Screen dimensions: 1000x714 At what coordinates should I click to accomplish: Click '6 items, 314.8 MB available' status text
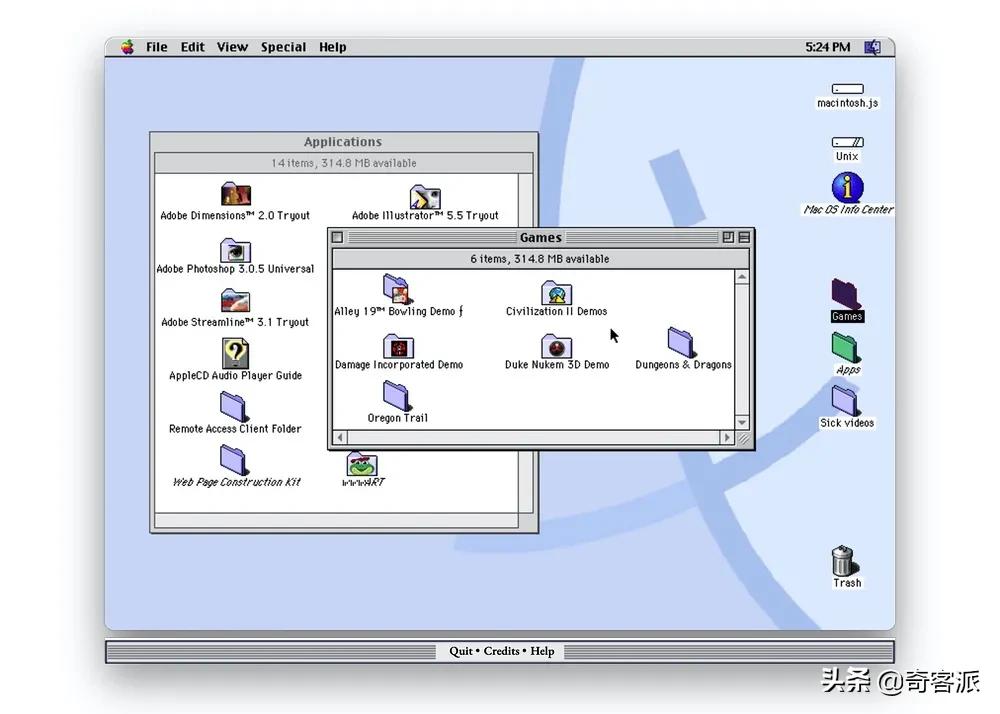click(x=540, y=259)
